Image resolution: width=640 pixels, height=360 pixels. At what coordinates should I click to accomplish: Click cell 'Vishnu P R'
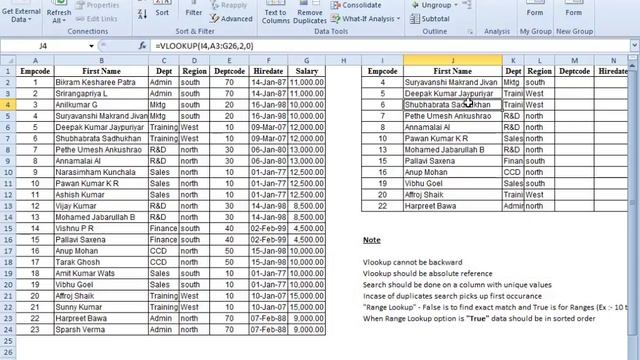(101, 229)
